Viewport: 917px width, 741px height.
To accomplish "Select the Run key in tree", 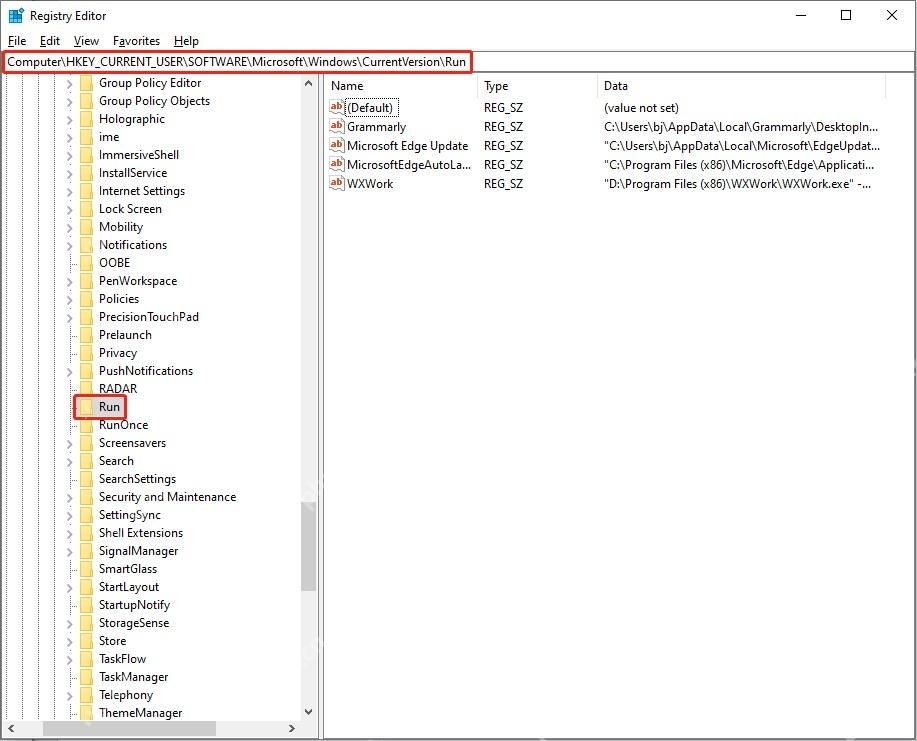I will click(x=109, y=407).
